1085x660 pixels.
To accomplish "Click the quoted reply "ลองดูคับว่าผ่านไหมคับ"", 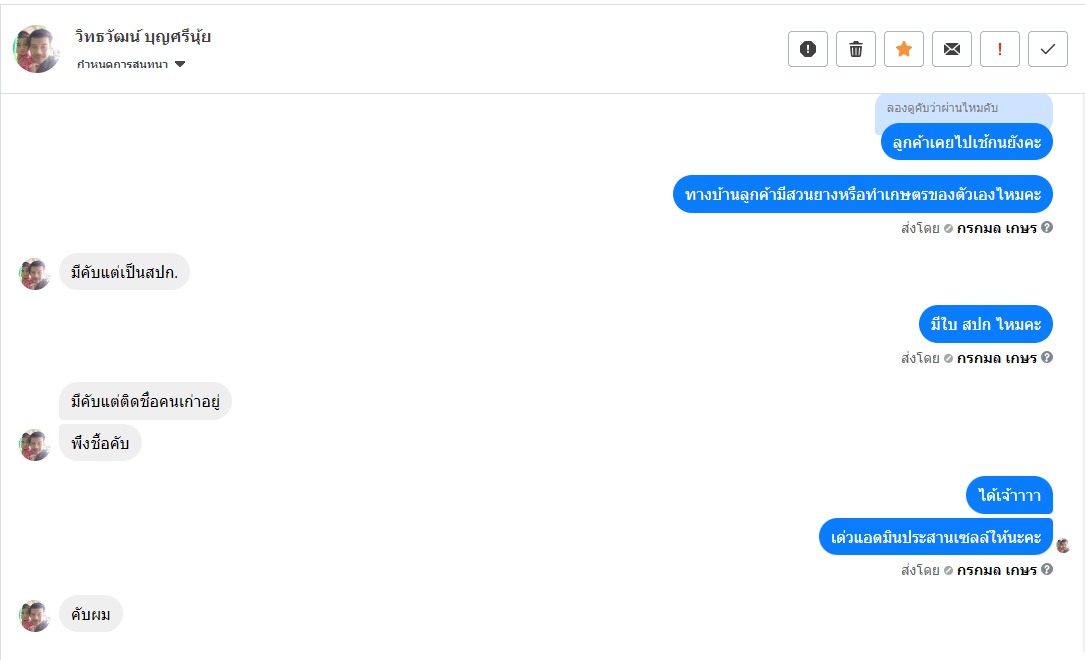I will point(942,107).
